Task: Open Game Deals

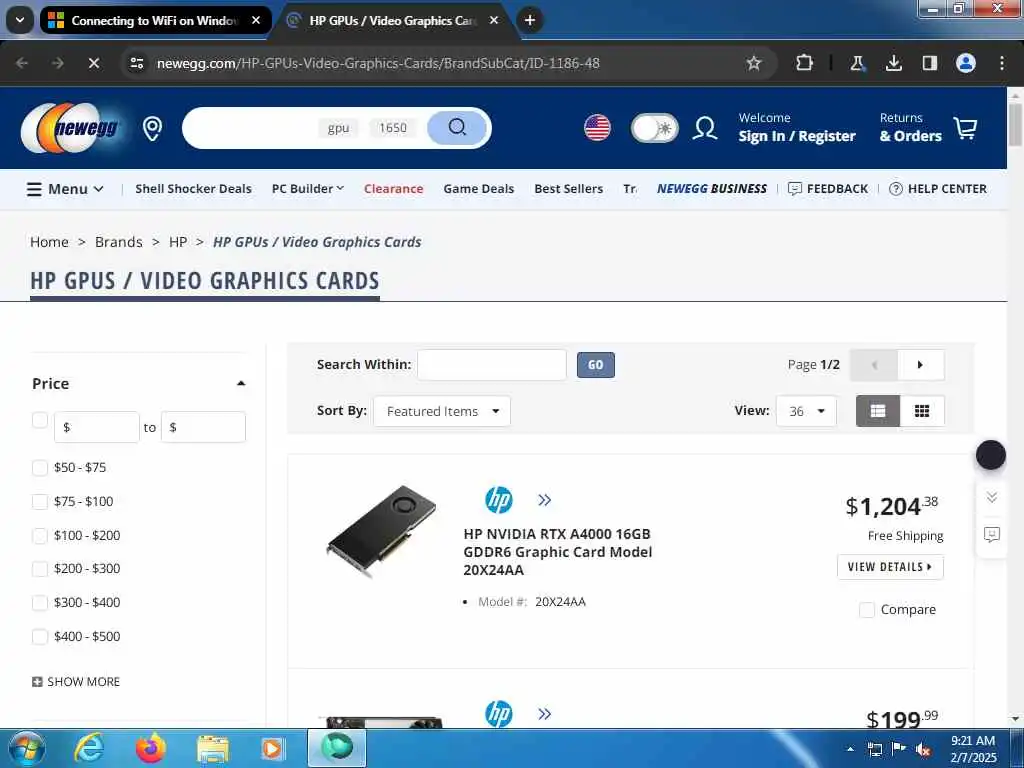Action: pos(479,189)
